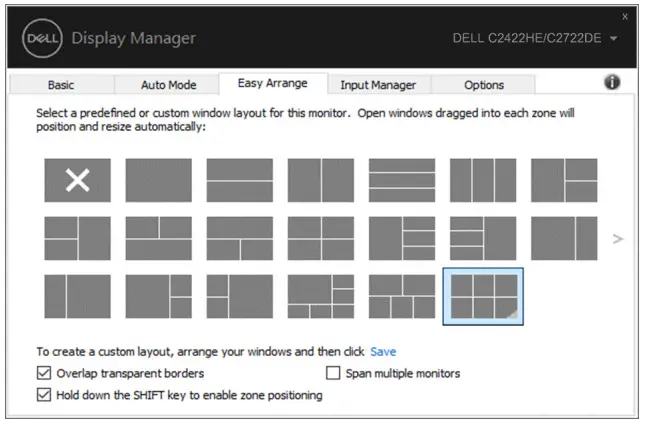This screenshot has width=646, height=424.
Task: Choose the single full-screen zone layout
Action: point(158,180)
